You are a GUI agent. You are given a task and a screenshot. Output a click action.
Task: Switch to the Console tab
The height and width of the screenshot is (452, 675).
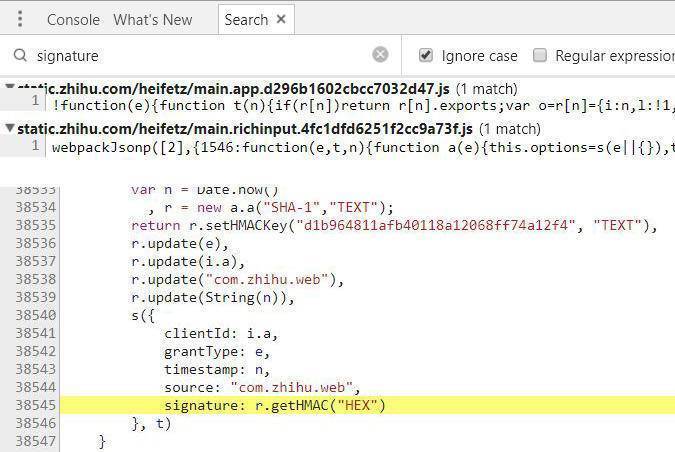[x=73, y=20]
